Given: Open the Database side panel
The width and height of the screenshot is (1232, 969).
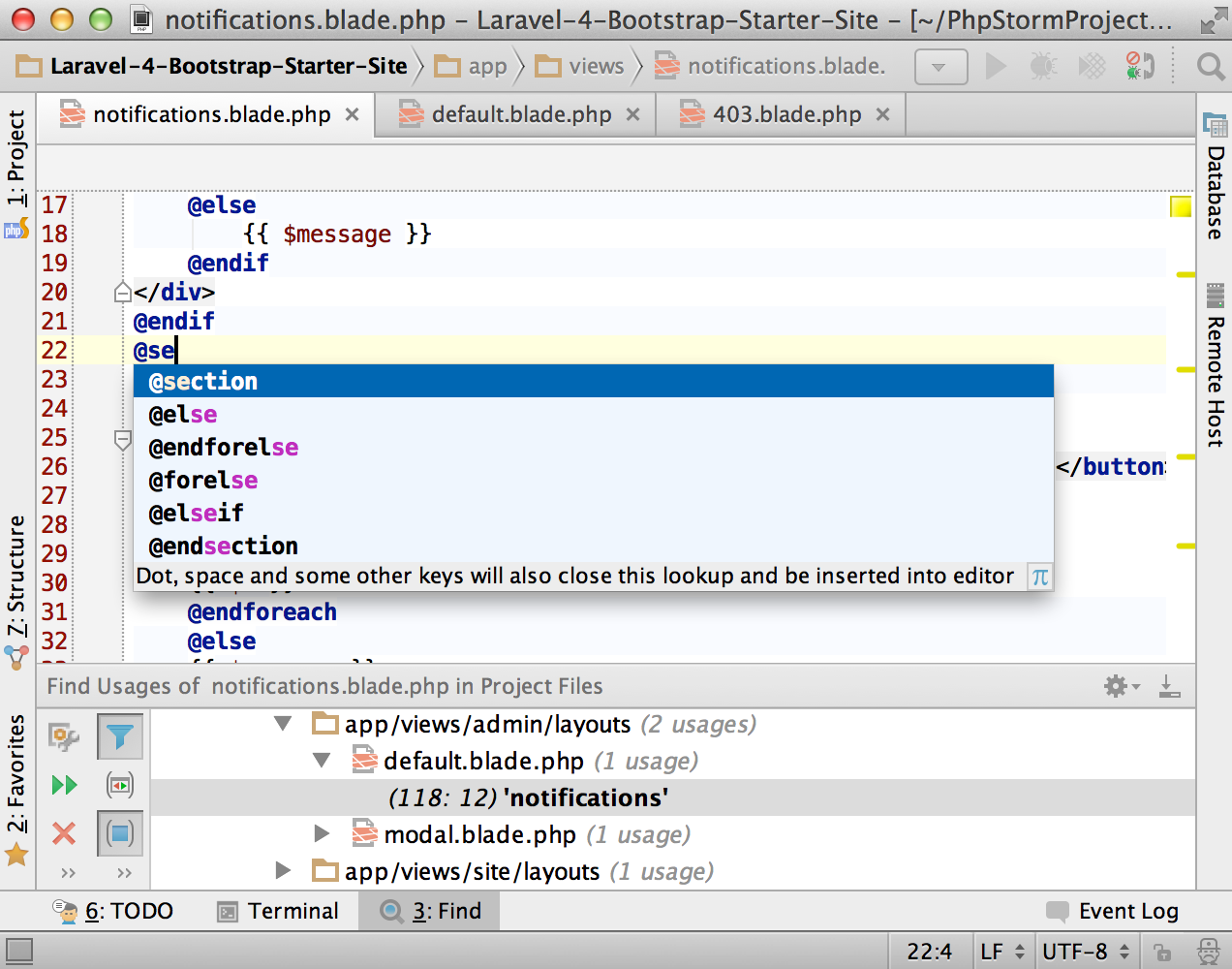Looking at the screenshot, I should 1215,192.
